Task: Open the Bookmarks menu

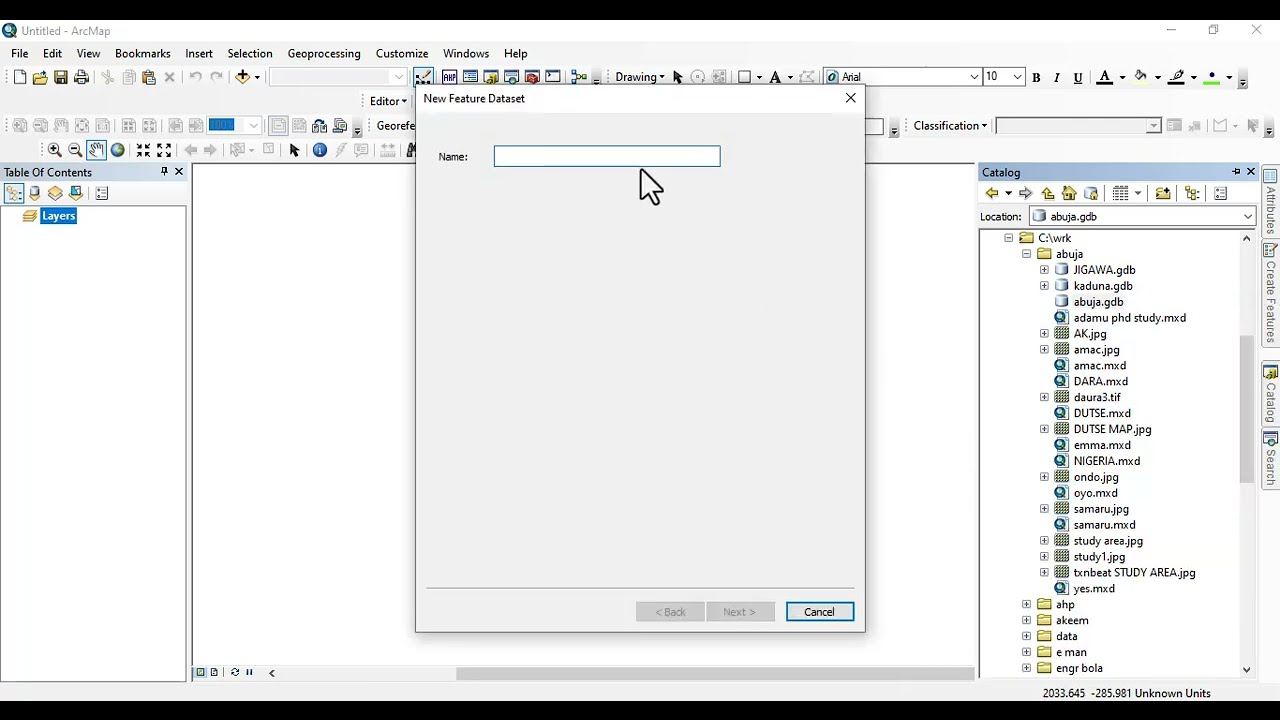Action: click(x=143, y=54)
